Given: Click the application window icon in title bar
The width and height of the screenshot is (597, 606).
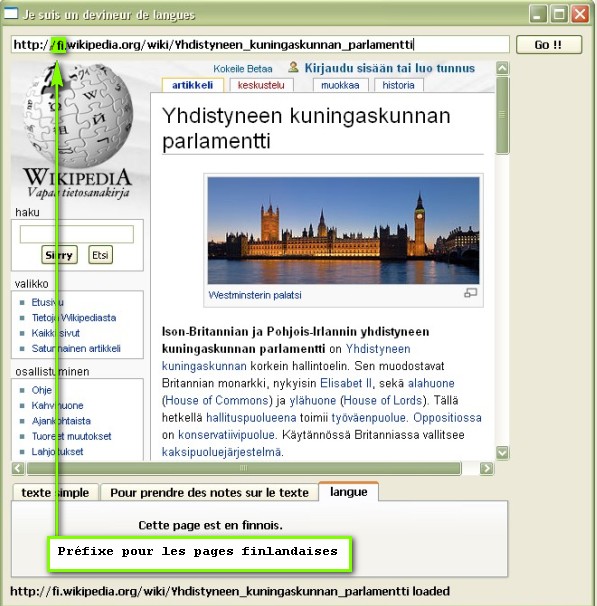Looking at the screenshot, I should click(x=10, y=13).
